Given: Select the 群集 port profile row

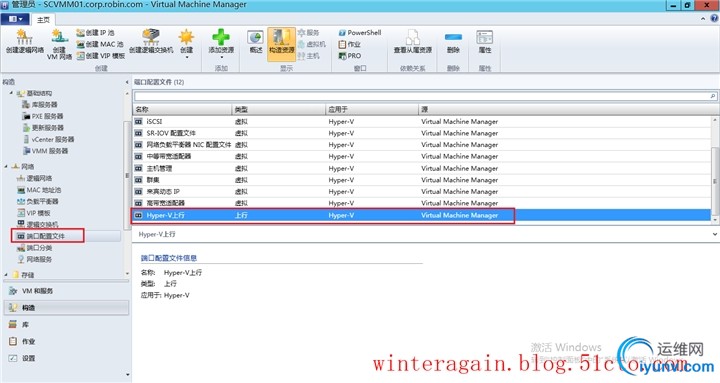Looking at the screenshot, I should coord(422,180).
